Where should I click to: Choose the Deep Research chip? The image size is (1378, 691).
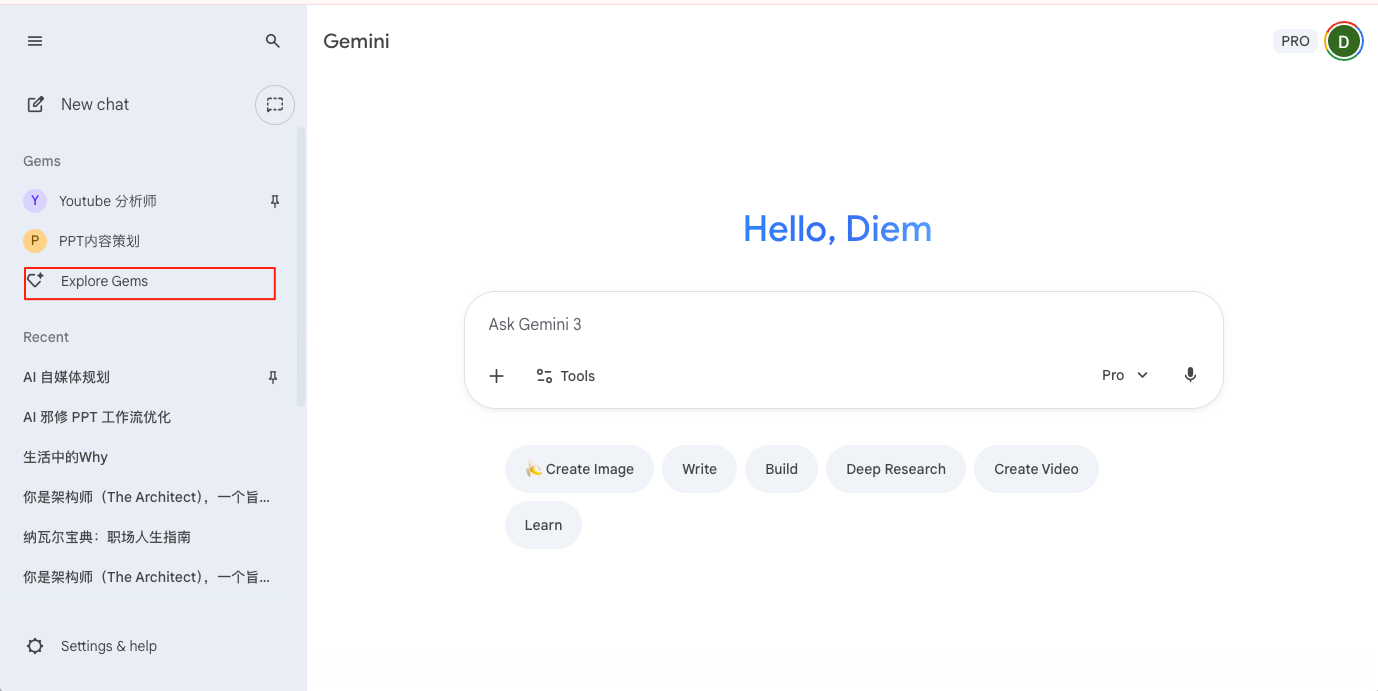(895, 469)
